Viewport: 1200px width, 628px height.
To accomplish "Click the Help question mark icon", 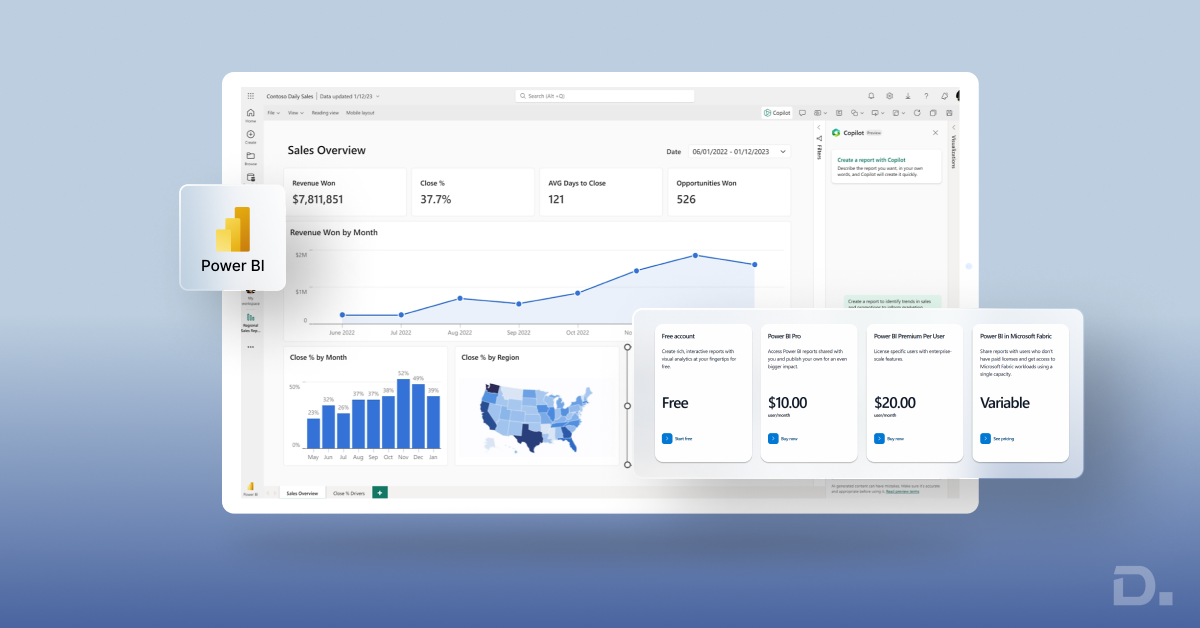I will point(926,96).
